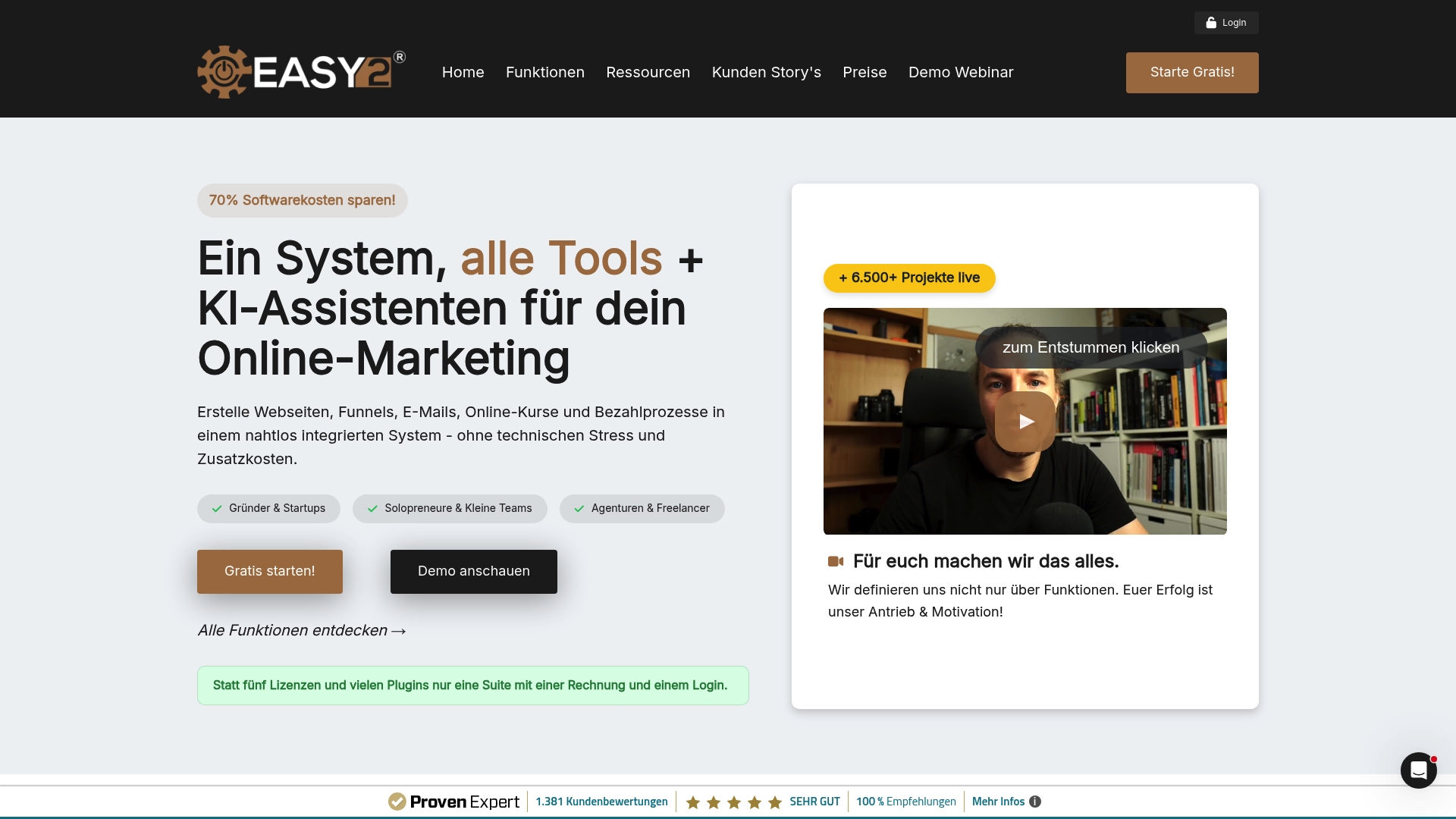Click the ProvenExpert checkmark badge icon

pos(396,801)
